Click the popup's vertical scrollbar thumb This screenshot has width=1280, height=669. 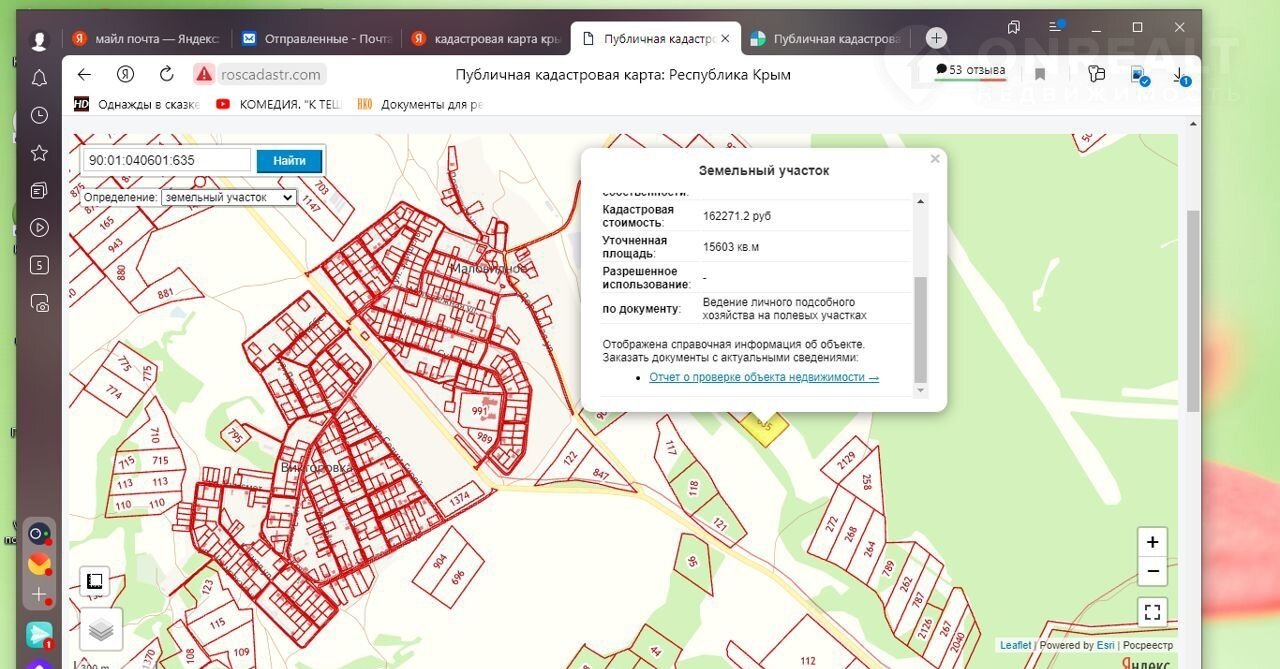pos(921,328)
